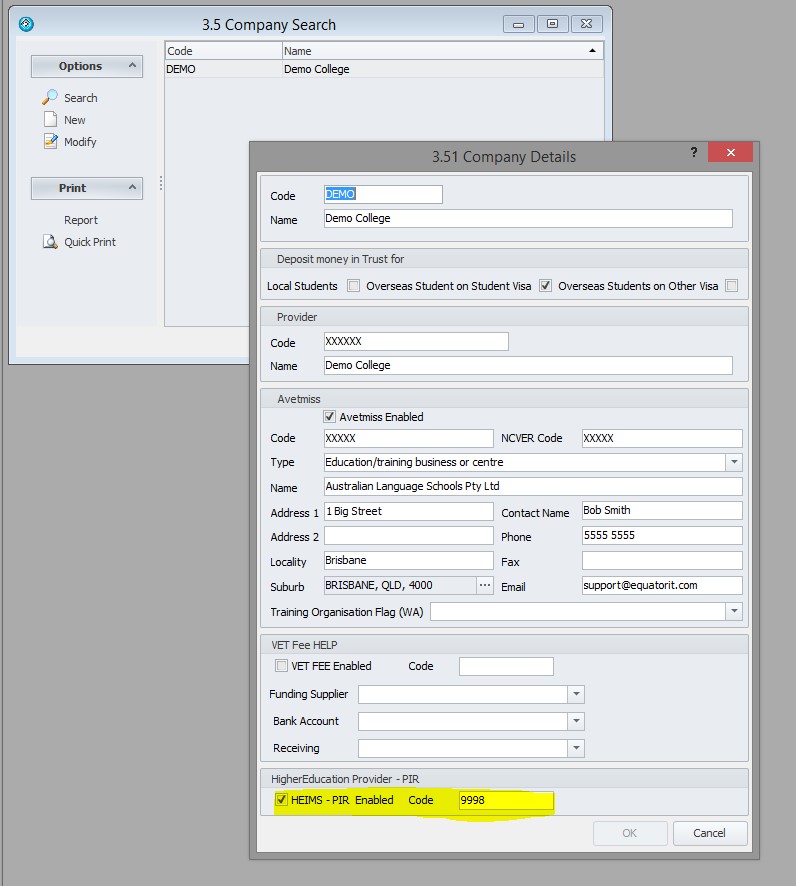Enable the VET FEE Enabled checkbox
This screenshot has width=796, height=886.
click(x=281, y=666)
